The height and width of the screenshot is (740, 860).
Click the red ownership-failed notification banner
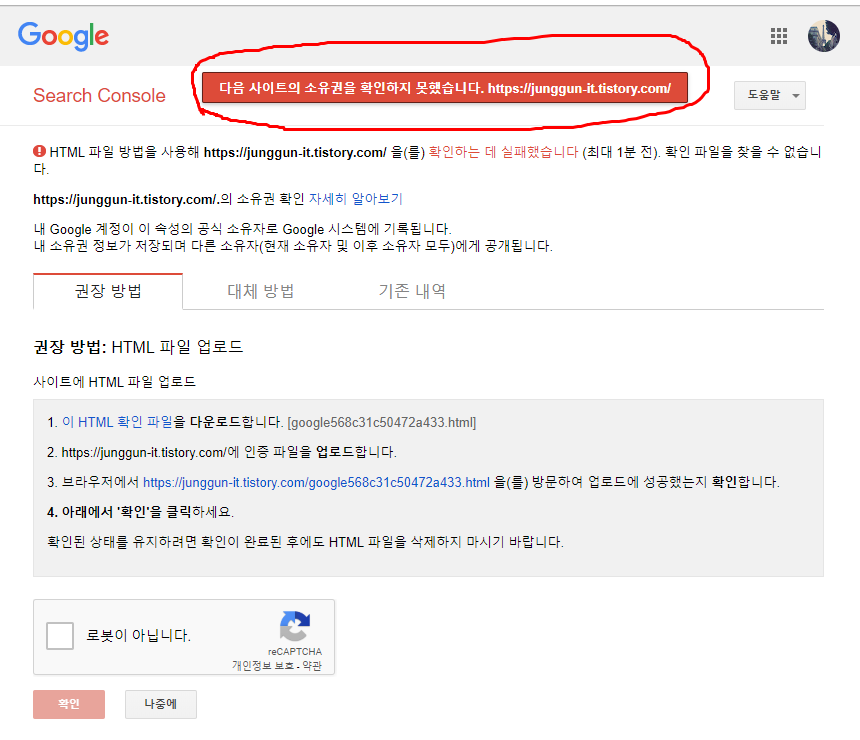point(445,88)
